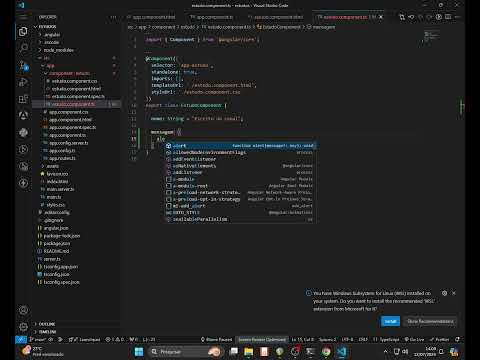Click UTF-8 encoding in the status bar
The height and width of the screenshot is (360, 480).
(x=347, y=339)
